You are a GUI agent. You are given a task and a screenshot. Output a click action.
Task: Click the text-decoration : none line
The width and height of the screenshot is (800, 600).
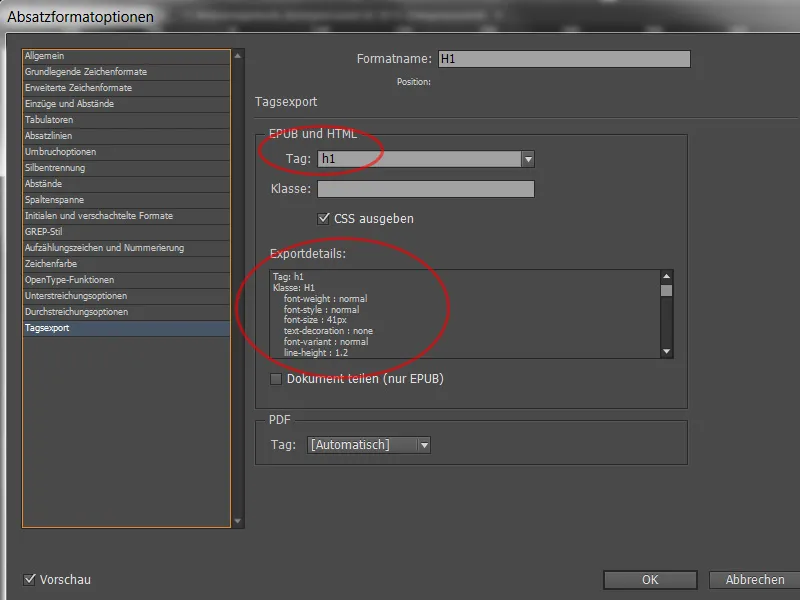(x=328, y=331)
